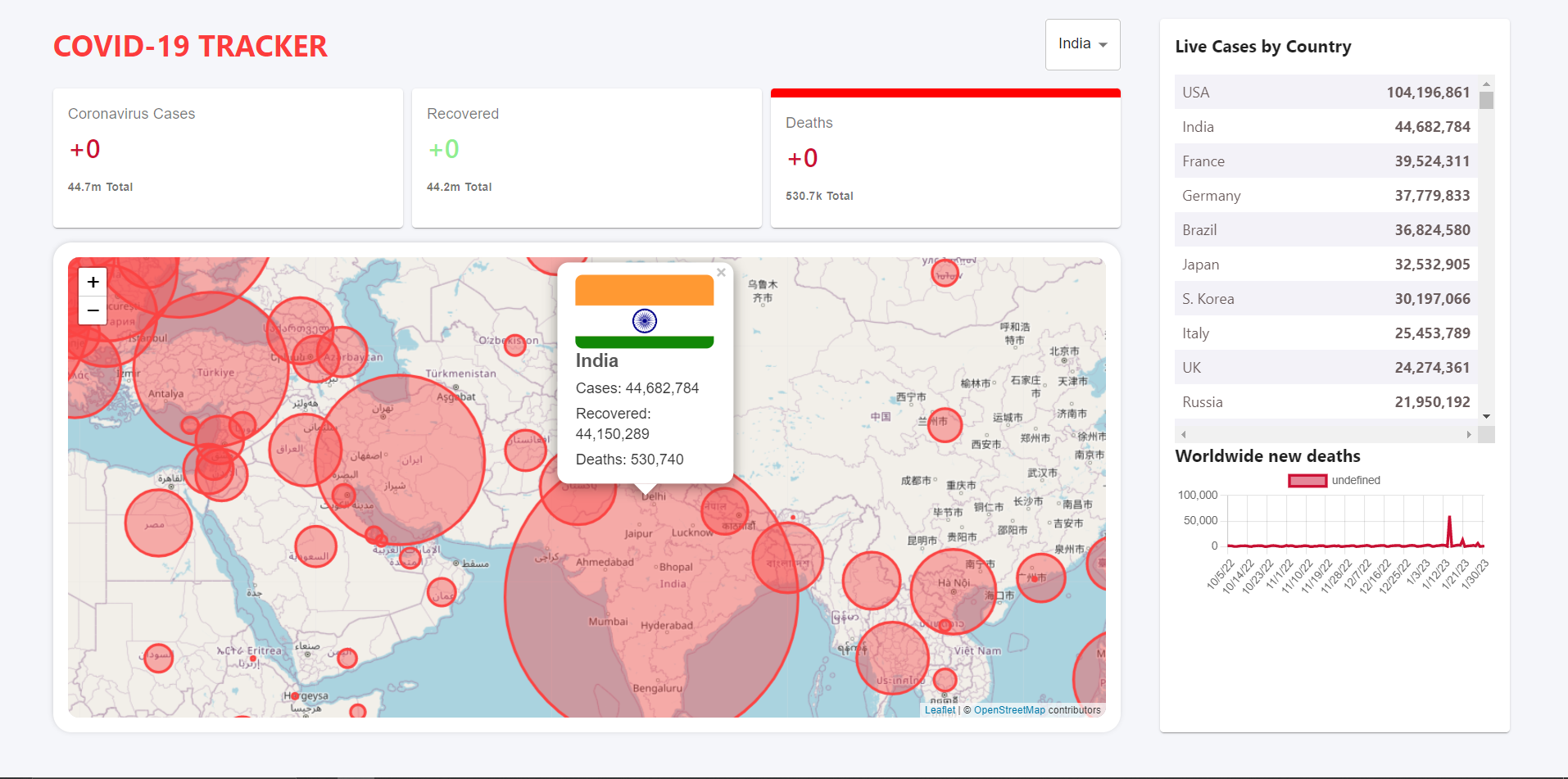1568x779 pixels.
Task: Open the Leaflet link
Action: [x=940, y=710]
